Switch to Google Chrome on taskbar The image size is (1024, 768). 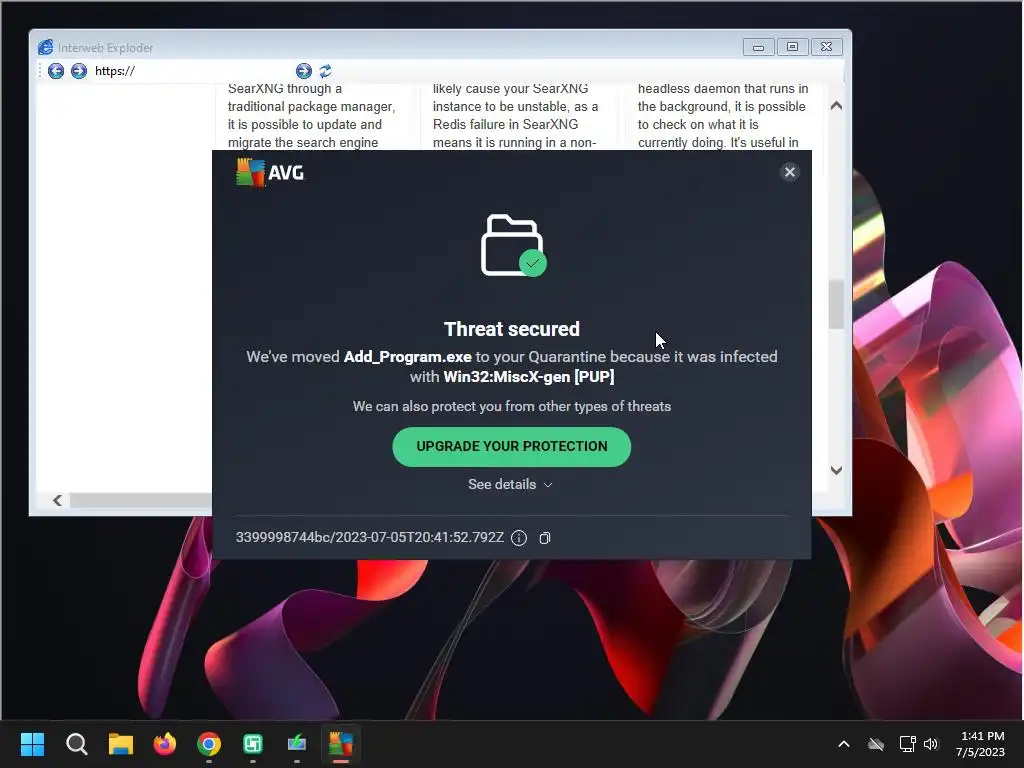pyautogui.click(x=209, y=744)
